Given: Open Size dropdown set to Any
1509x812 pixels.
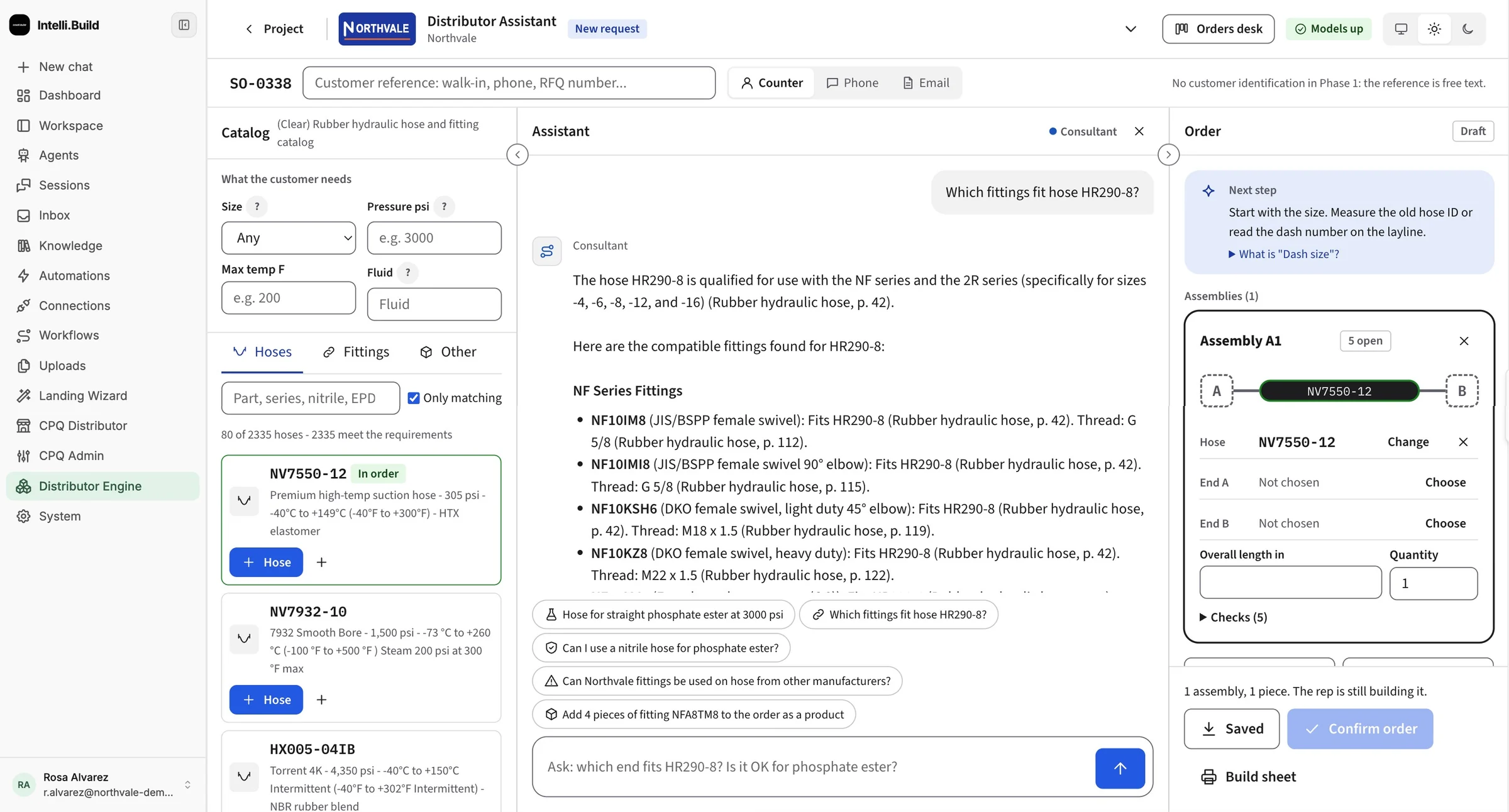Looking at the screenshot, I should (x=289, y=238).
